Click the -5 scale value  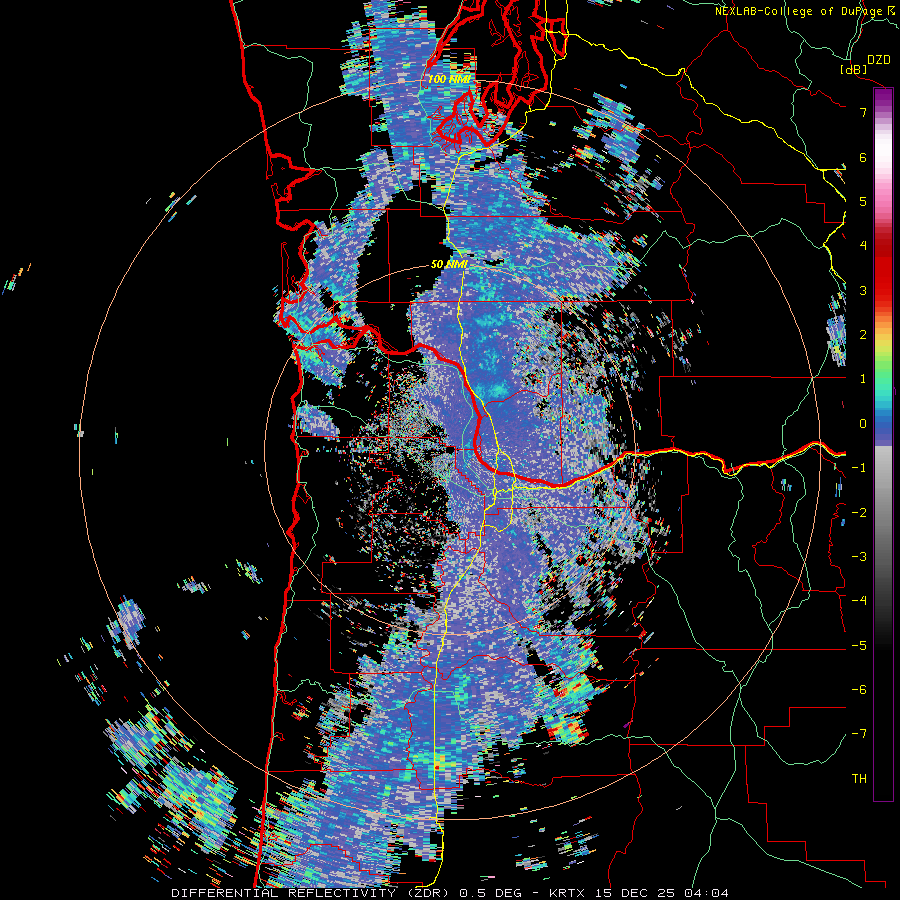(859, 646)
